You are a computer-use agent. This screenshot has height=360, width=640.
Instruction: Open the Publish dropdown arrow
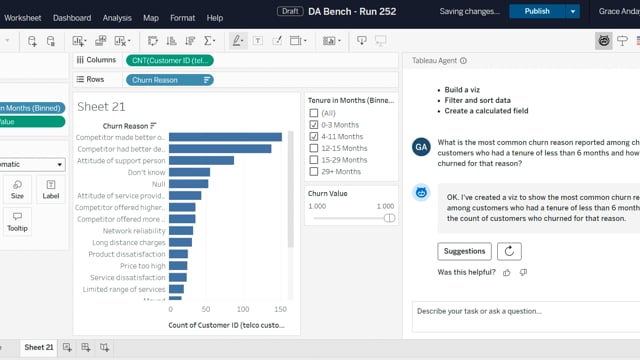(573, 11)
